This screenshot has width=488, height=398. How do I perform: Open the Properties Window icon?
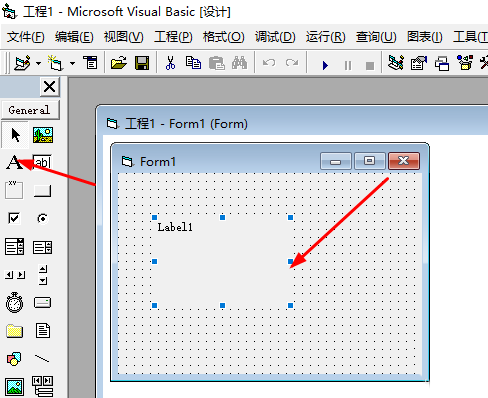tap(419, 63)
